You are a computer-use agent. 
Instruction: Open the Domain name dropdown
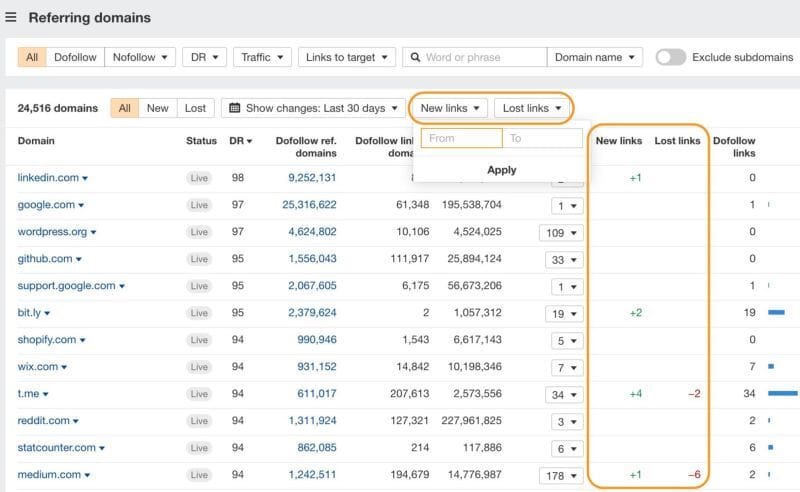point(594,57)
